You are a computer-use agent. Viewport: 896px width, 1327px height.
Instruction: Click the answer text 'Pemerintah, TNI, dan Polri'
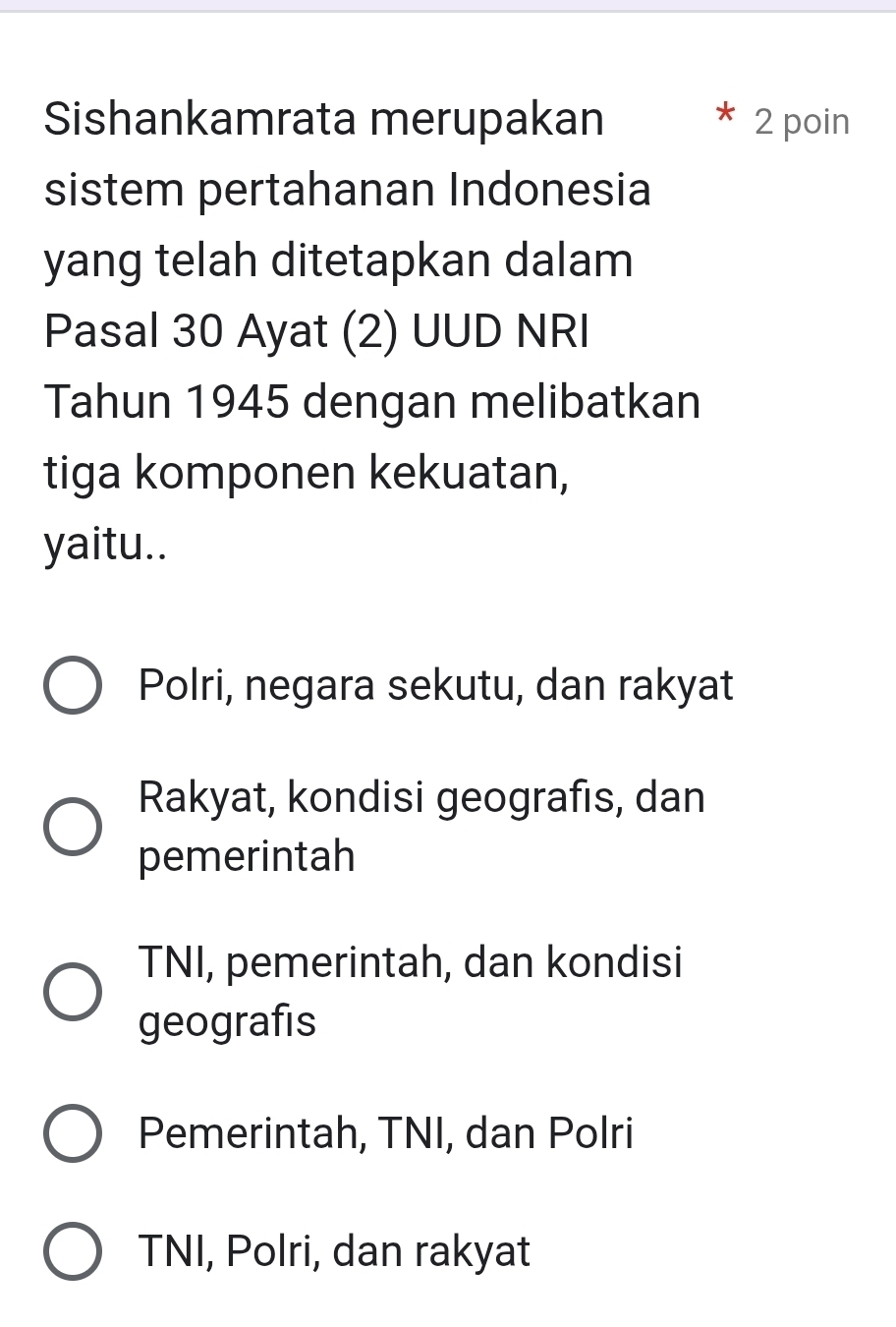pos(386,1133)
